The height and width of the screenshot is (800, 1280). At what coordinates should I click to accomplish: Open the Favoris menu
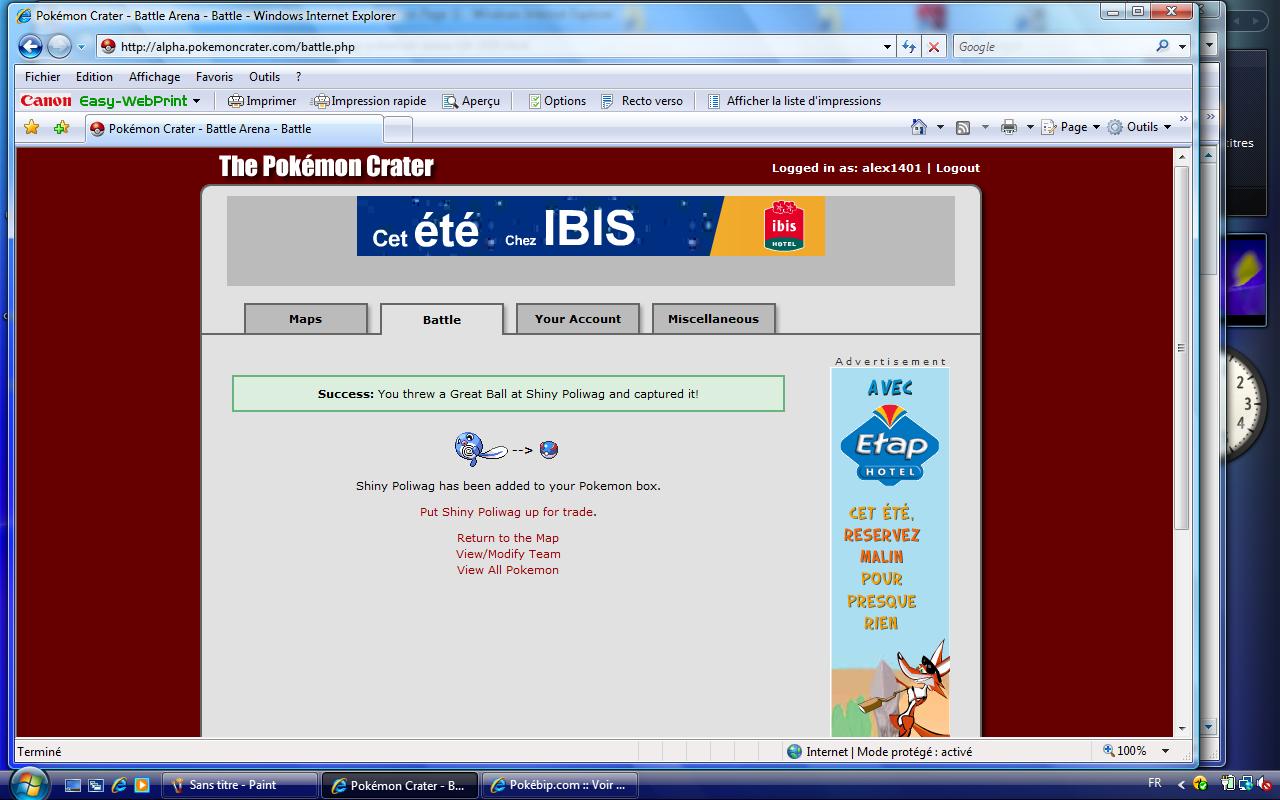pos(214,77)
